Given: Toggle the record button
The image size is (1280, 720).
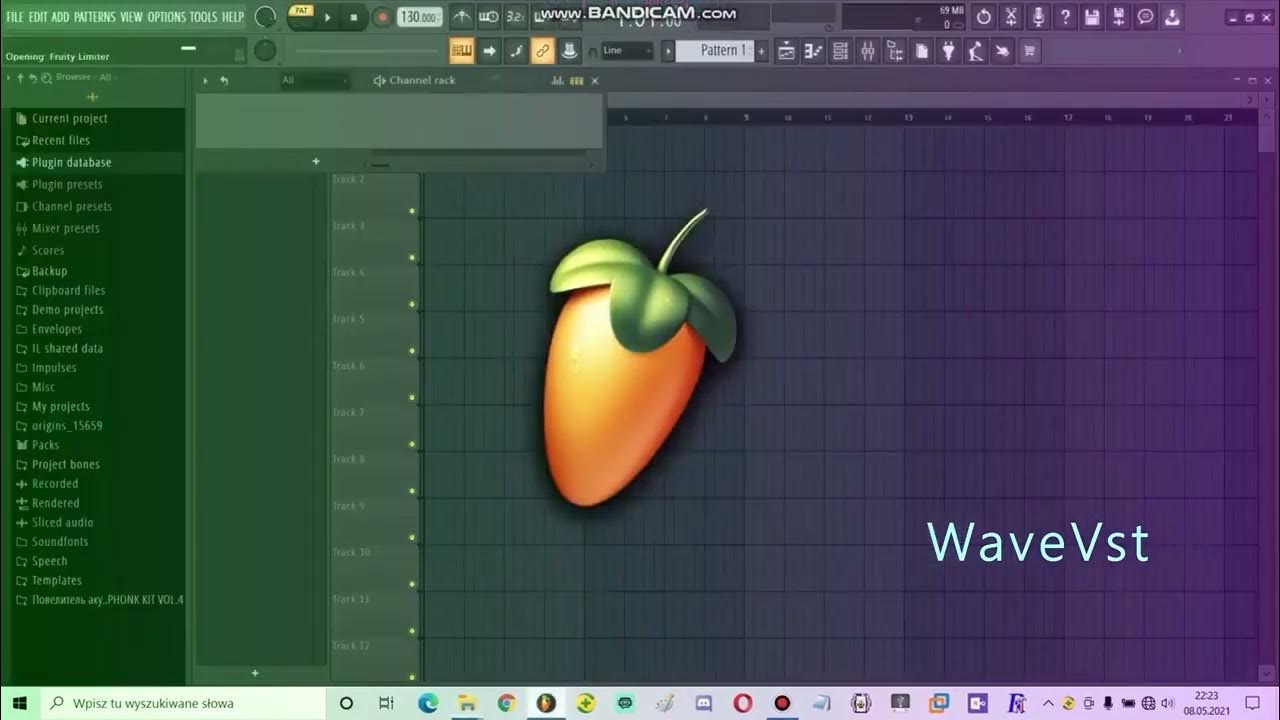Looking at the screenshot, I should click(382, 17).
